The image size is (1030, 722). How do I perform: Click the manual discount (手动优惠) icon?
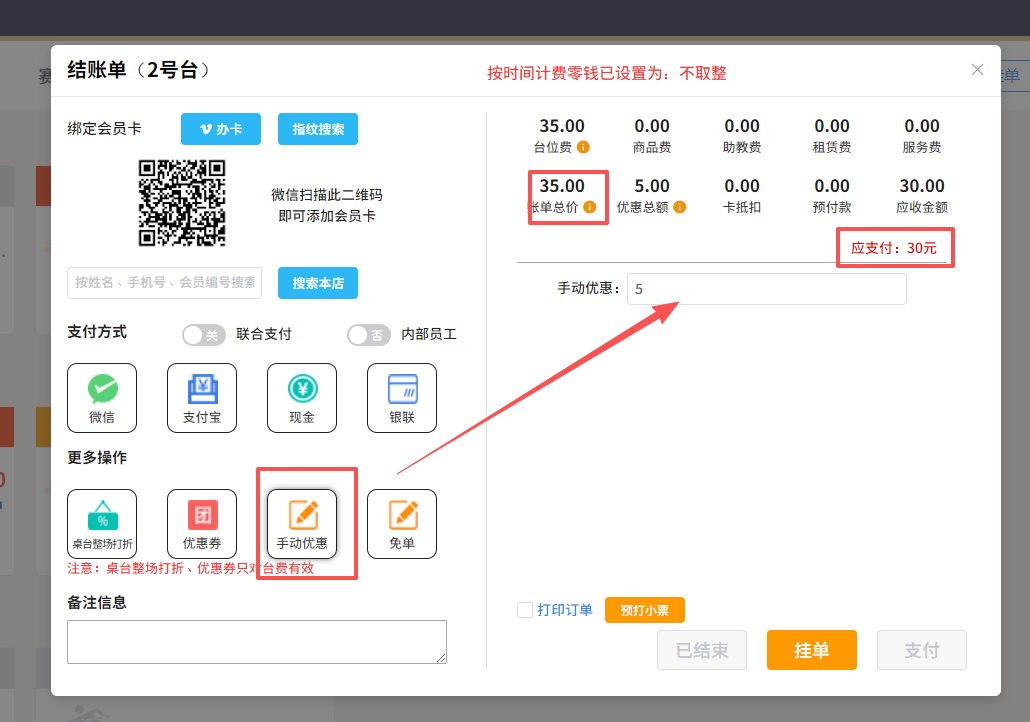click(302, 523)
